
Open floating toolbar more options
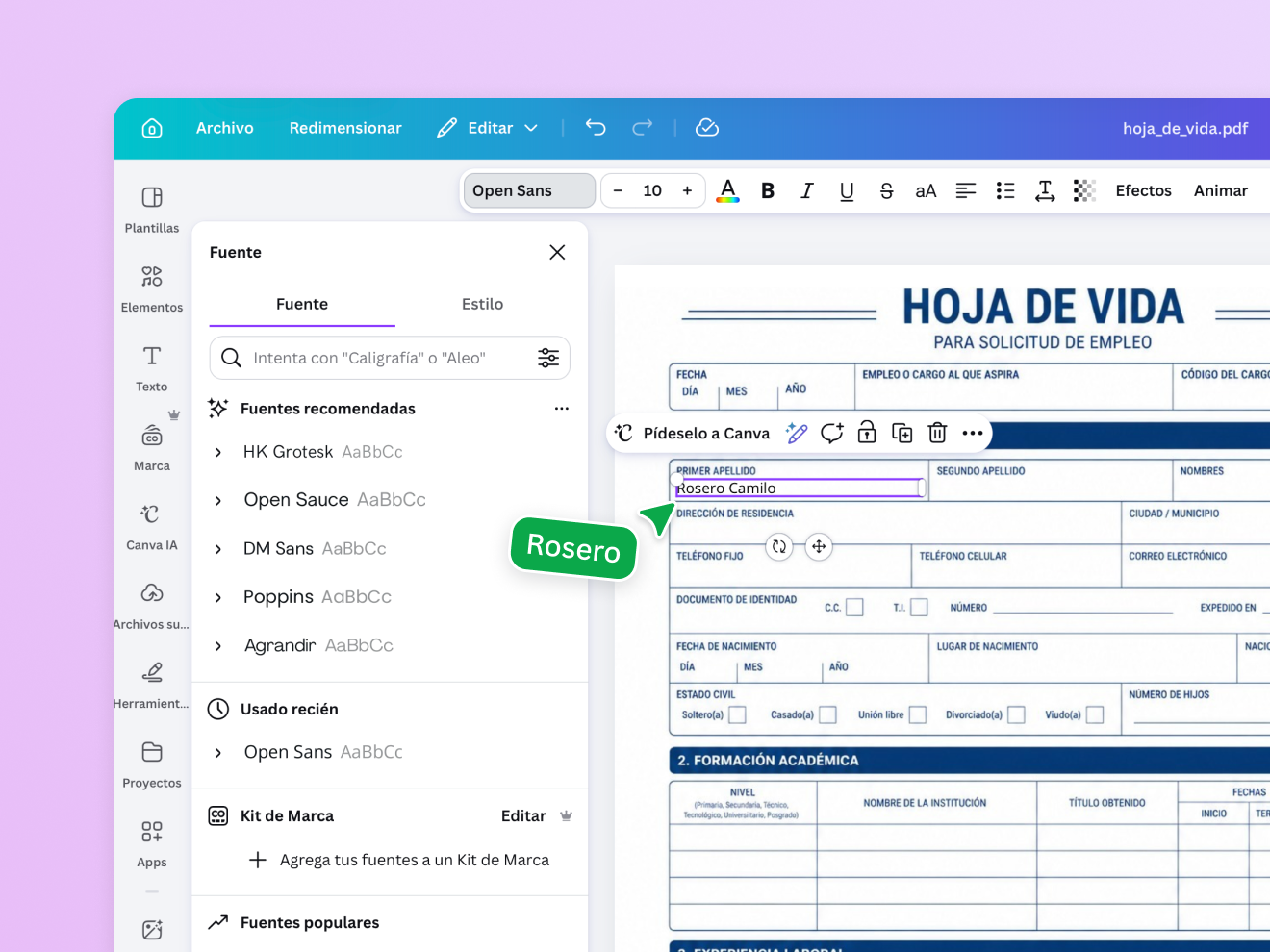(973, 433)
